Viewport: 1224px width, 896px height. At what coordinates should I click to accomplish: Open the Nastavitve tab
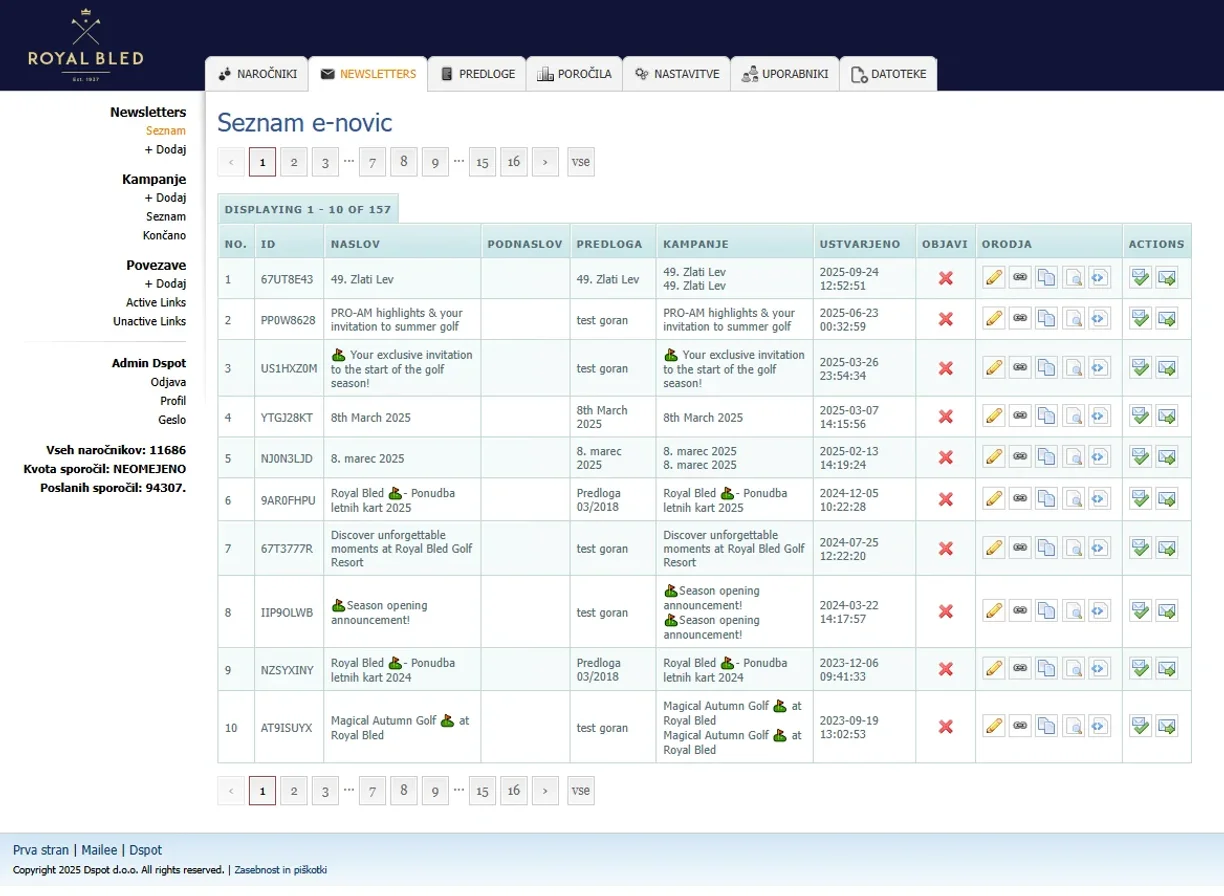tap(677, 74)
